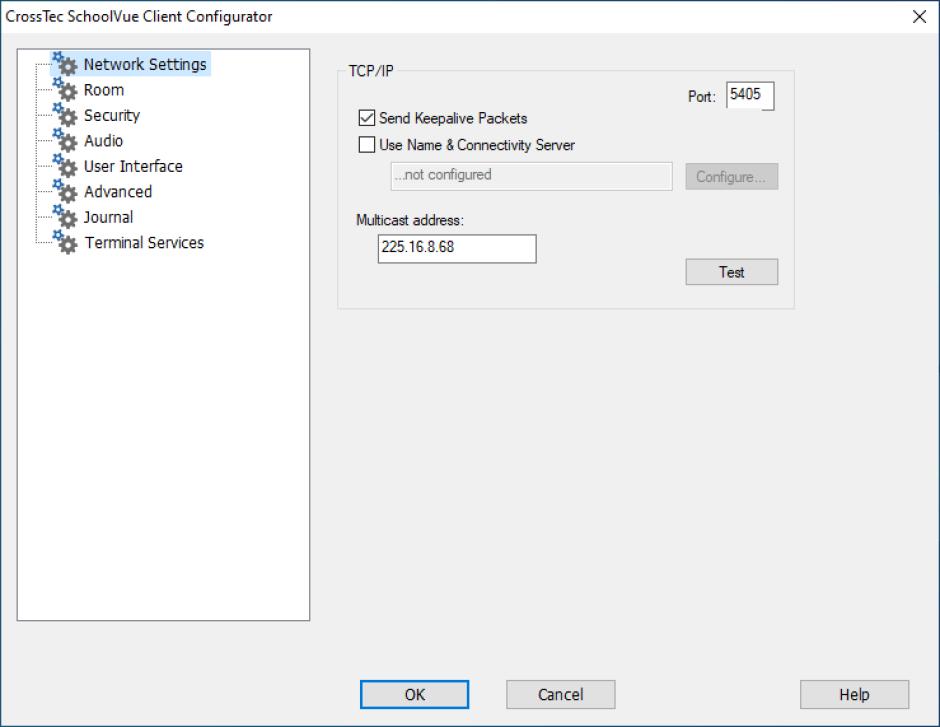This screenshot has width=940, height=727.
Task: Open the Room settings page
Action: pos(104,90)
